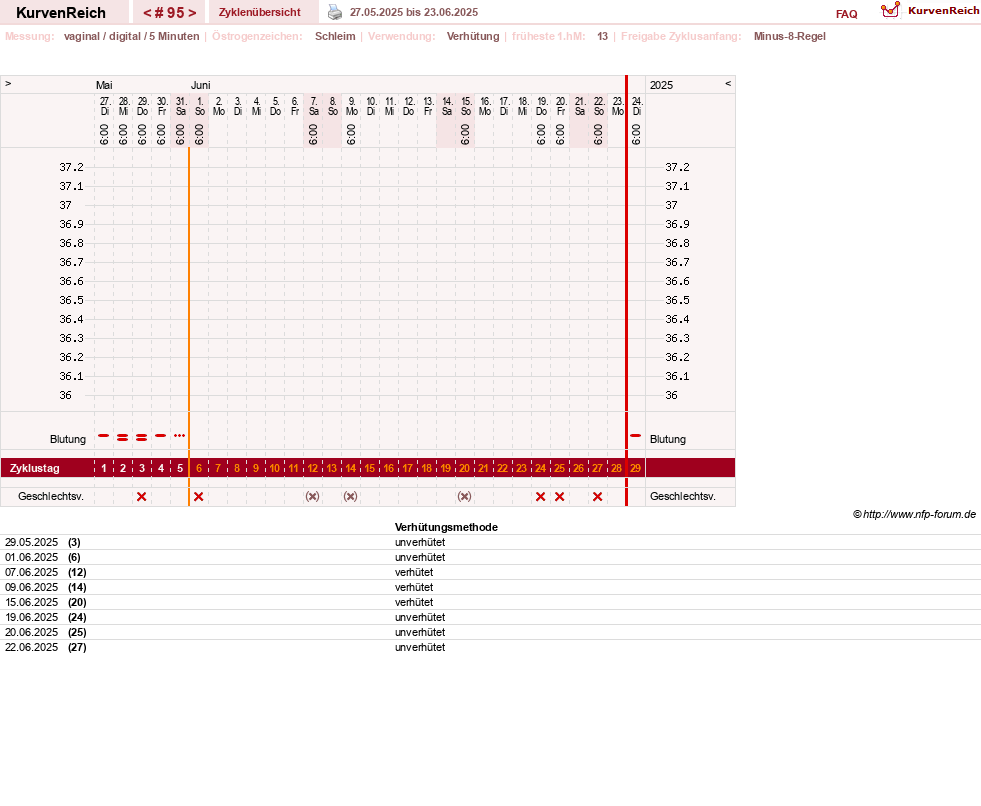This screenshot has width=981, height=806.
Task: Select cycle day 1 in the Zyklustag row
Action: (x=104, y=468)
